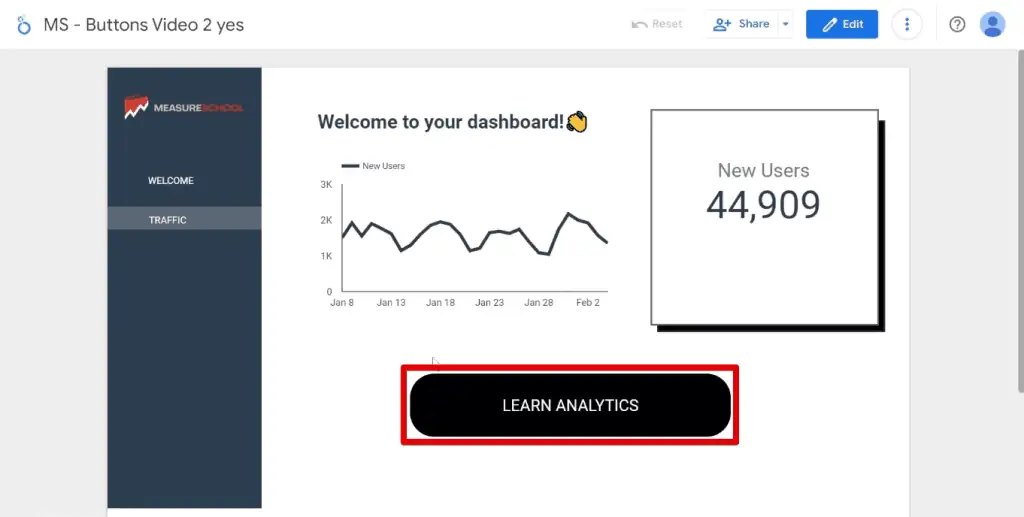The width and height of the screenshot is (1024, 517).
Task: Expand the Share dropdown arrow
Action: click(x=786, y=24)
